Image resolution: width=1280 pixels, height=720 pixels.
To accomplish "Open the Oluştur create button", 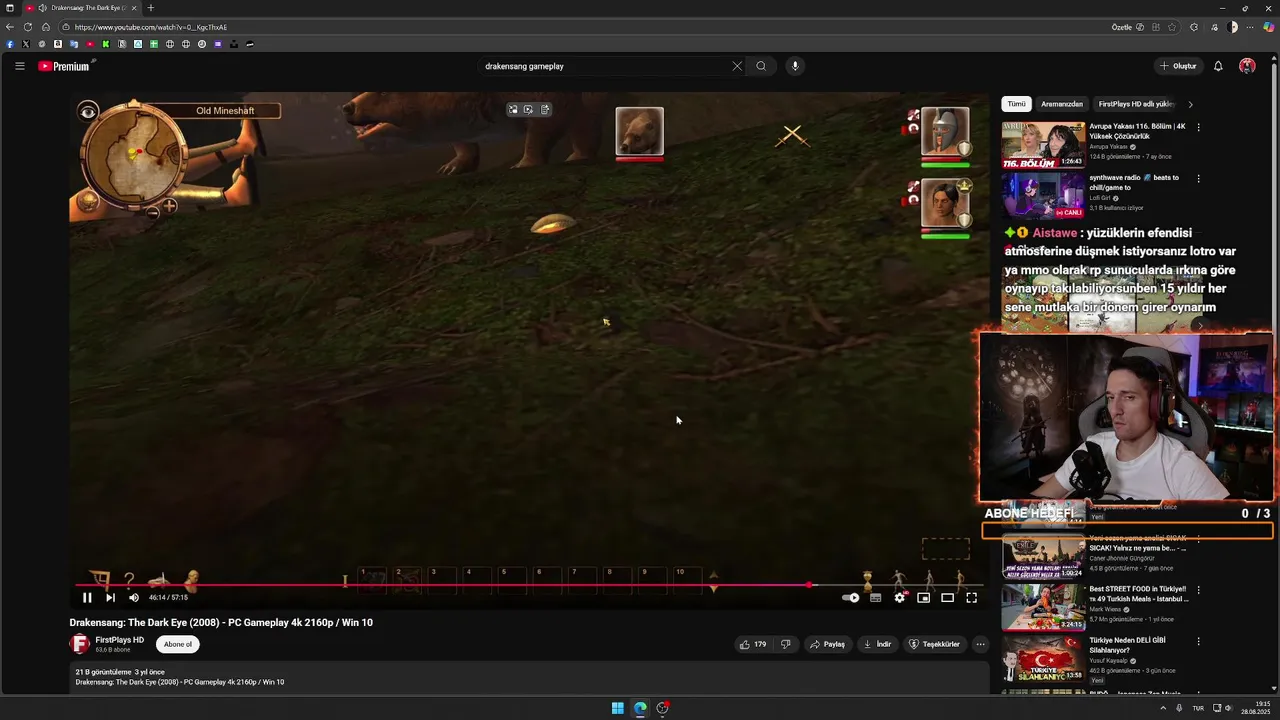I will point(1178,66).
